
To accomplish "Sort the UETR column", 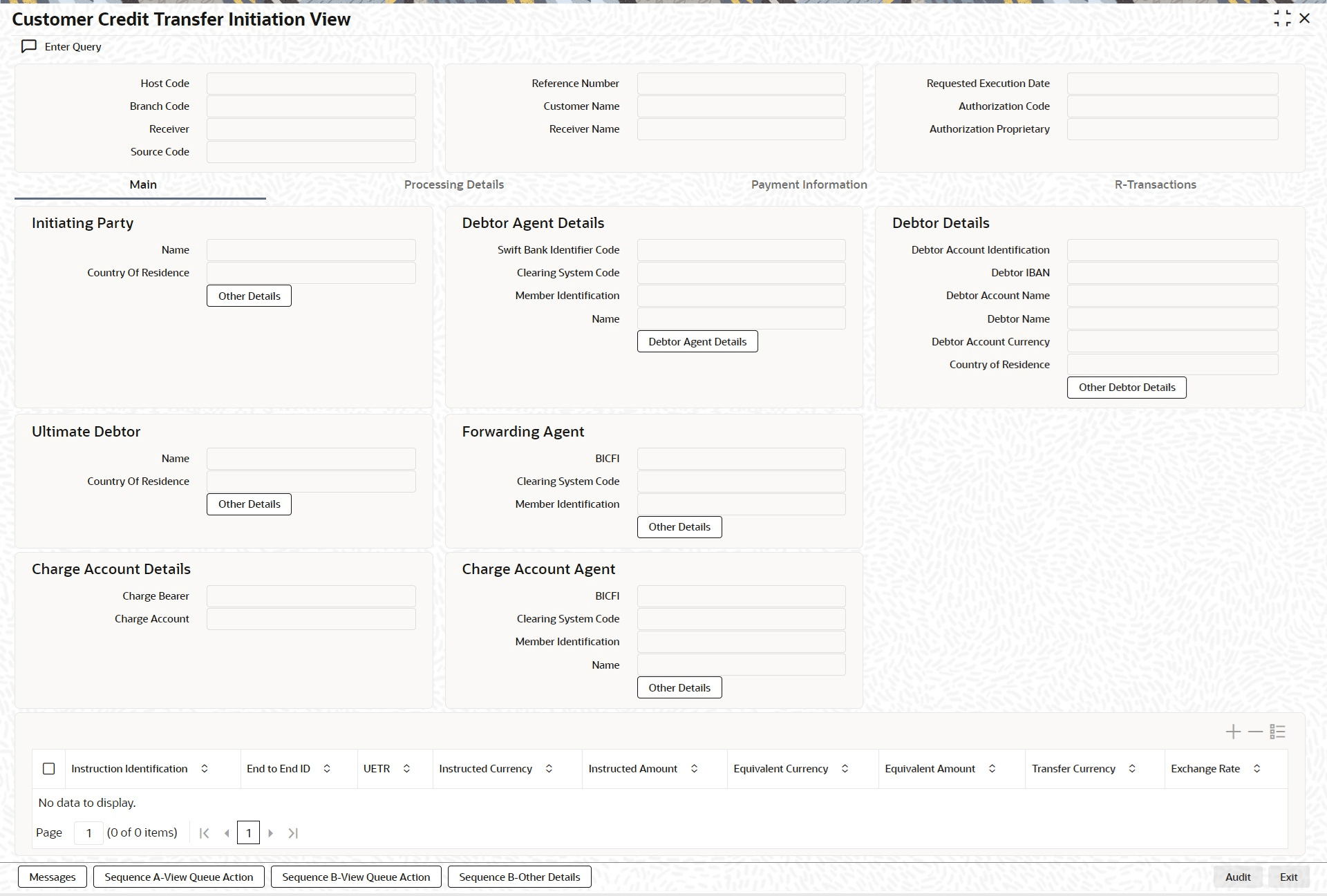I will [x=406, y=769].
